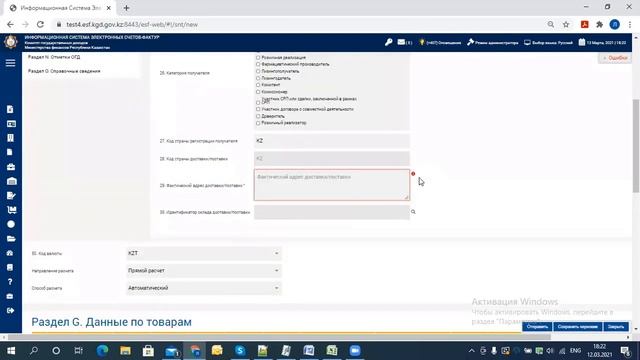Click the 'Отправить' button
This screenshot has width=640, height=360.
tap(537, 327)
